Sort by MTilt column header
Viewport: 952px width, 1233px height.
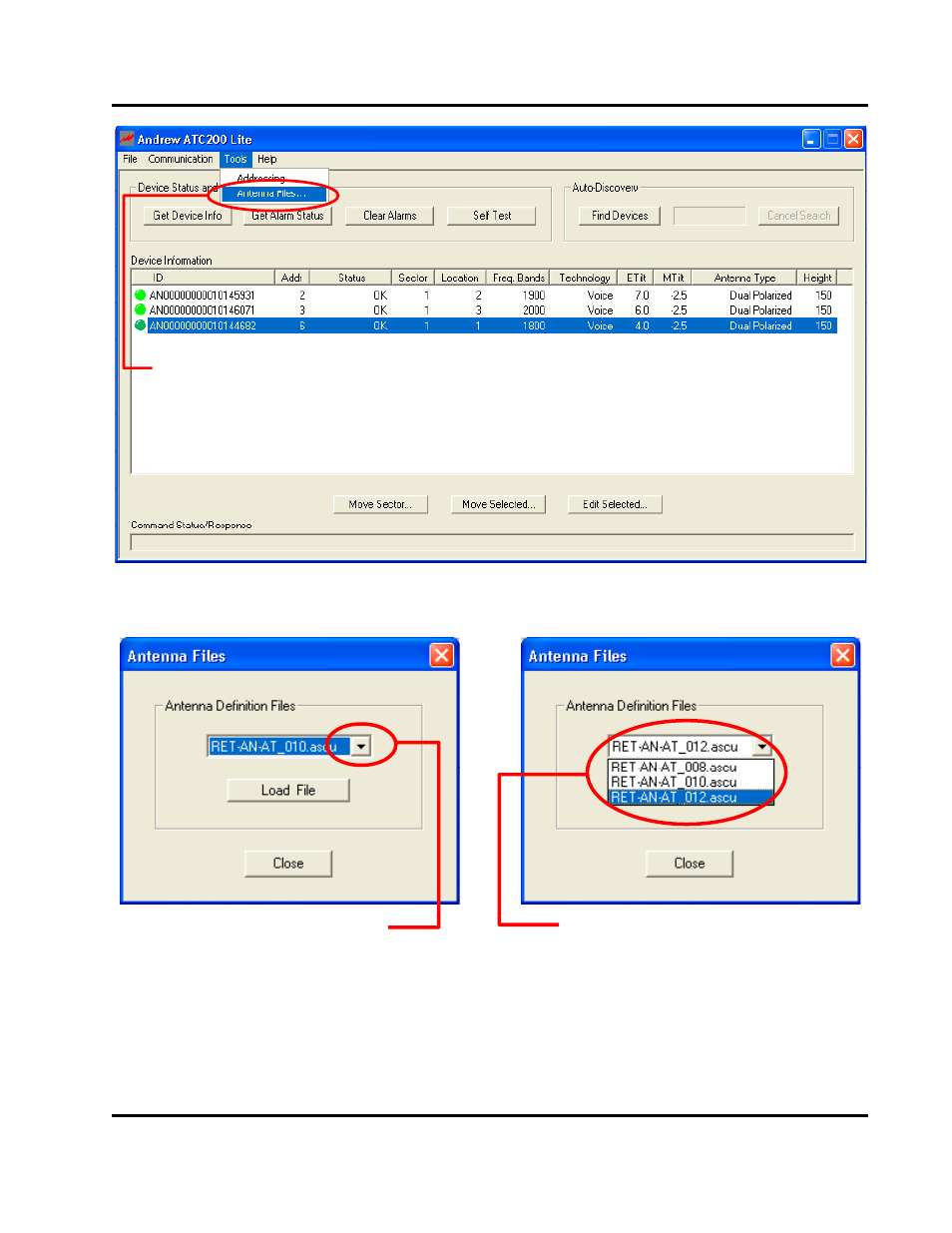674,278
